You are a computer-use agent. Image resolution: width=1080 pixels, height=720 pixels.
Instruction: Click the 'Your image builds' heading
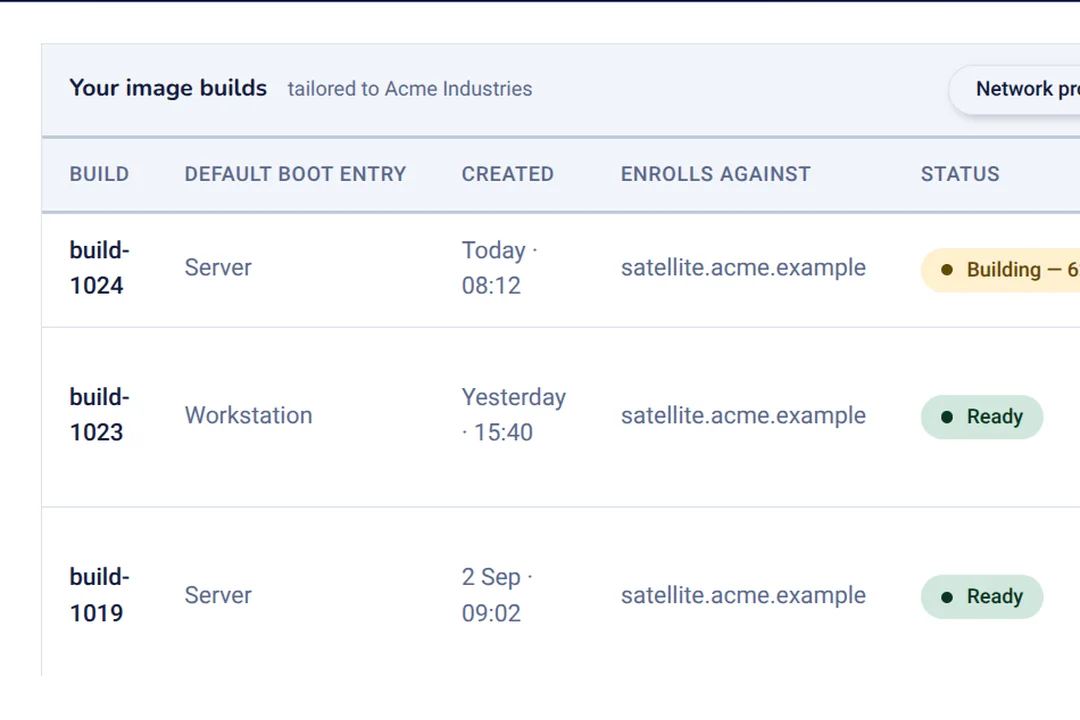[168, 88]
